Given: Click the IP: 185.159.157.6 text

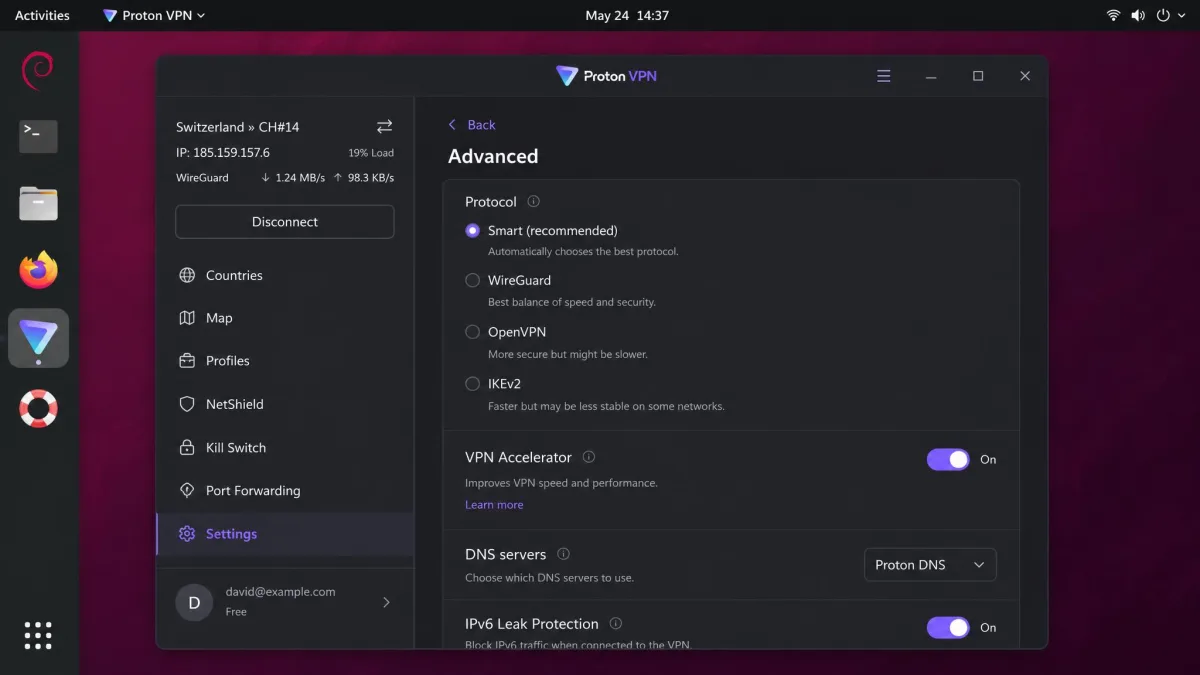Looking at the screenshot, I should click(x=223, y=153).
